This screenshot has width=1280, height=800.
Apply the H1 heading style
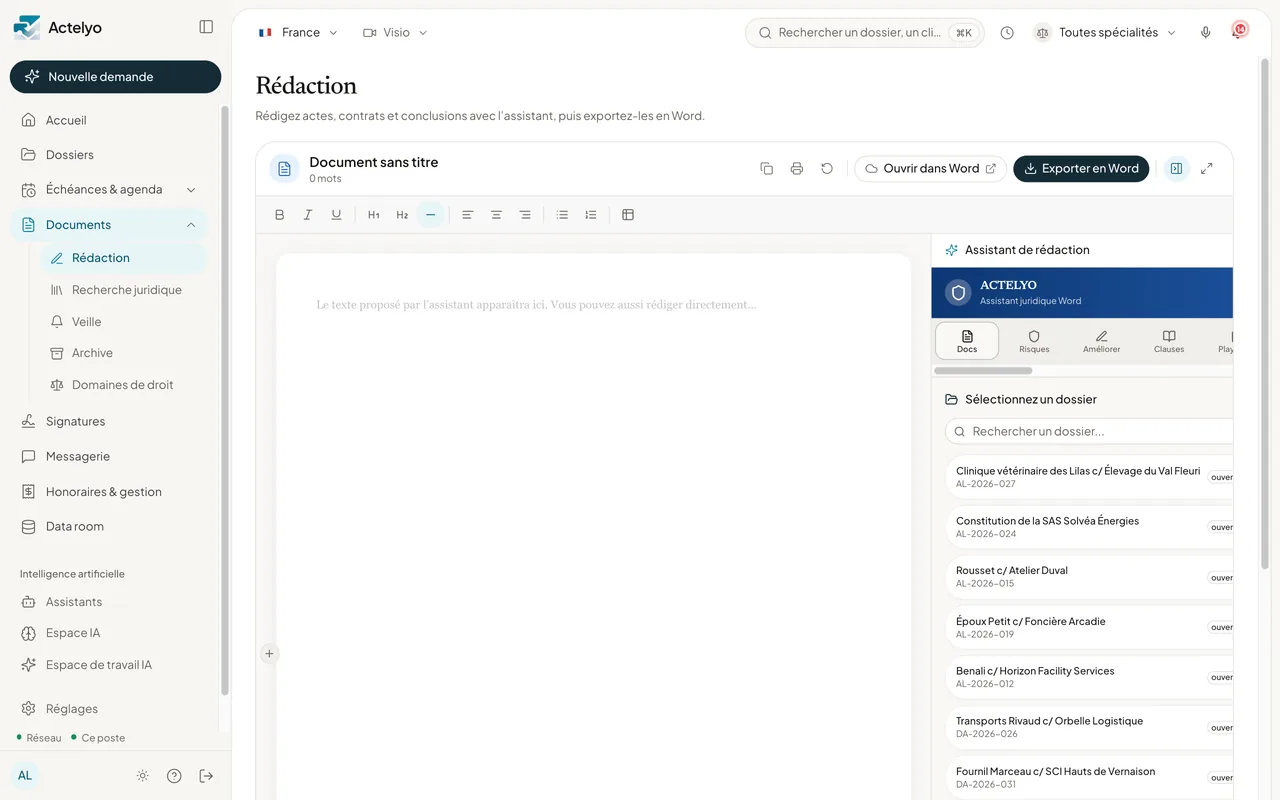click(374, 215)
